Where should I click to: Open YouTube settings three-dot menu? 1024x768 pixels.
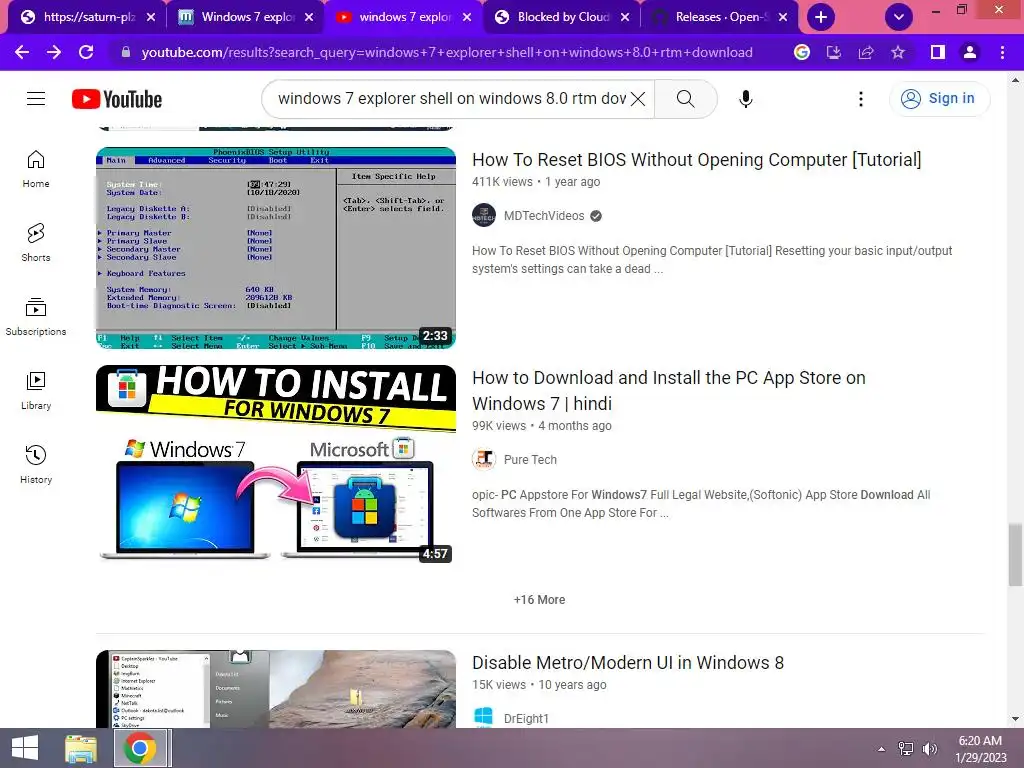click(861, 99)
